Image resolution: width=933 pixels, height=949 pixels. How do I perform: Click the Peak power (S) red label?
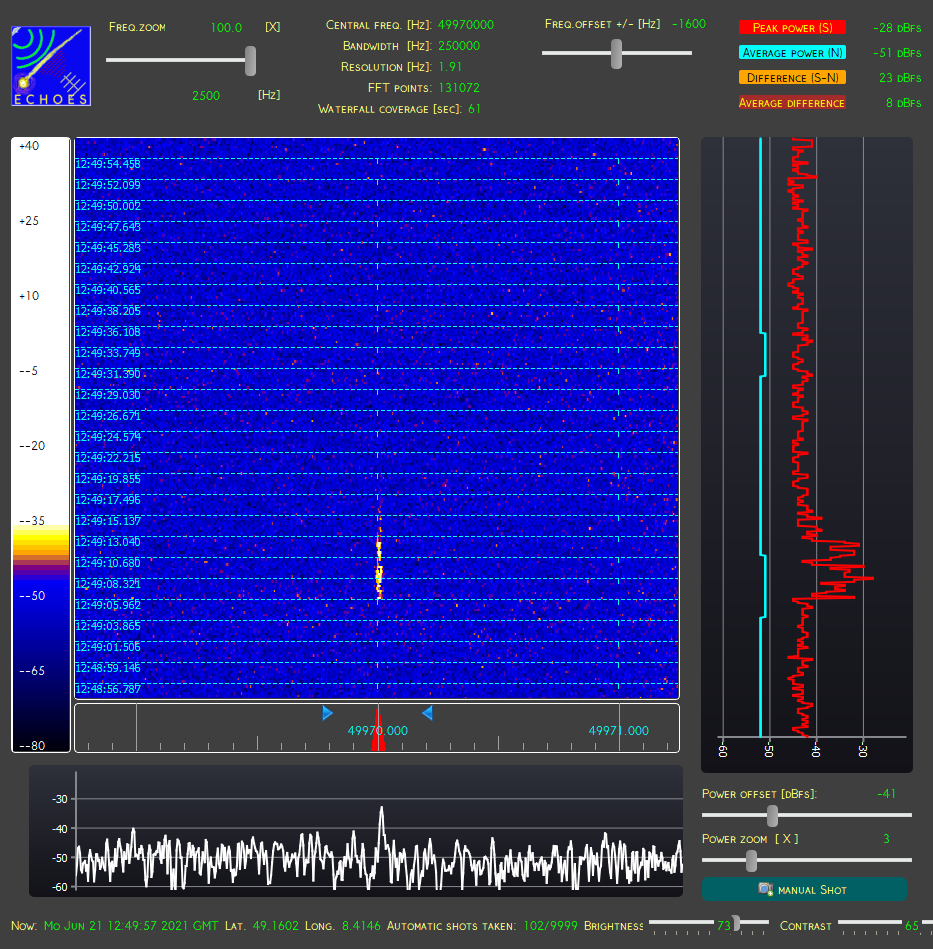(x=792, y=28)
